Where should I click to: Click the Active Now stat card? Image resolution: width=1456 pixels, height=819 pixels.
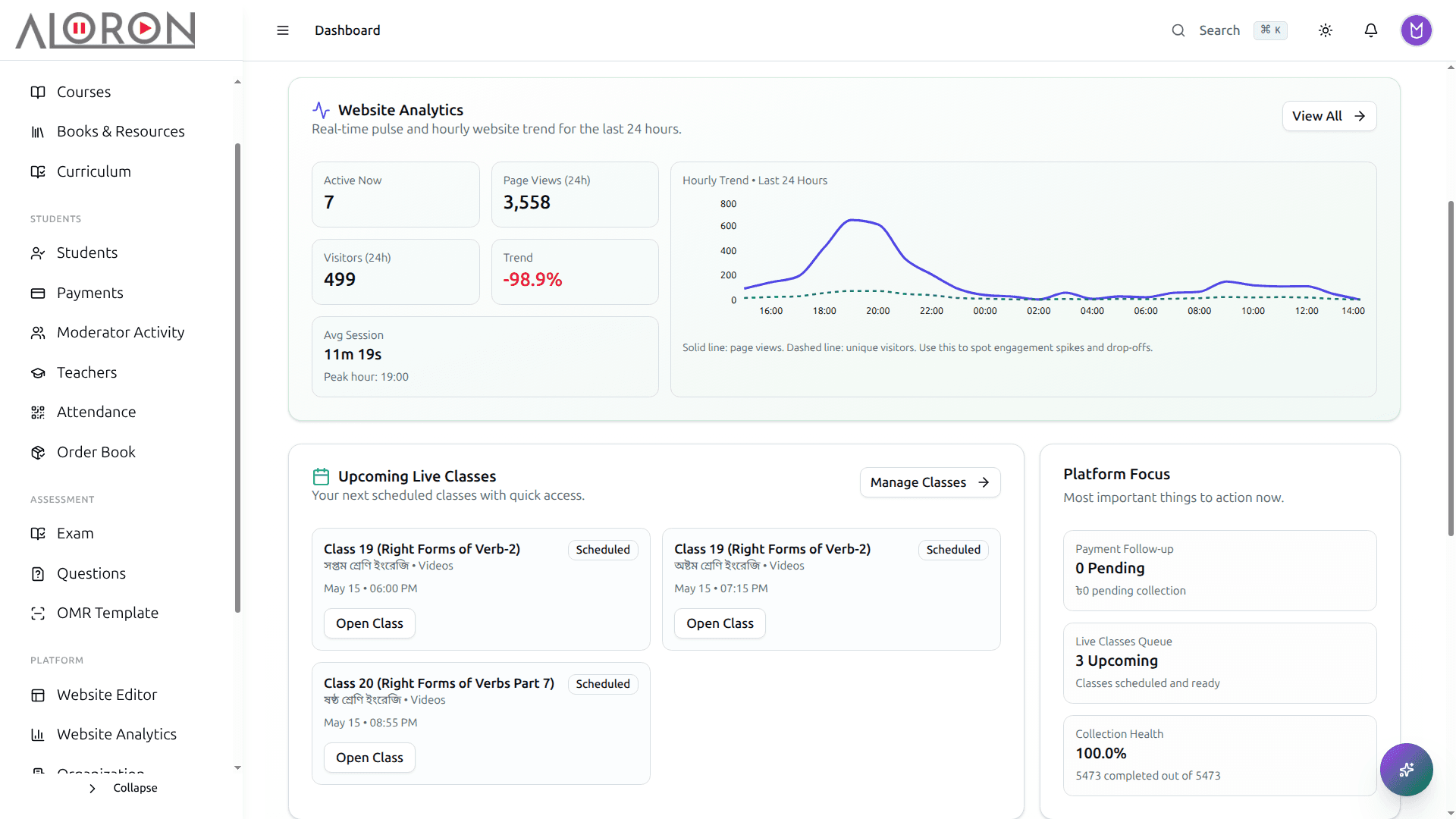pos(396,194)
